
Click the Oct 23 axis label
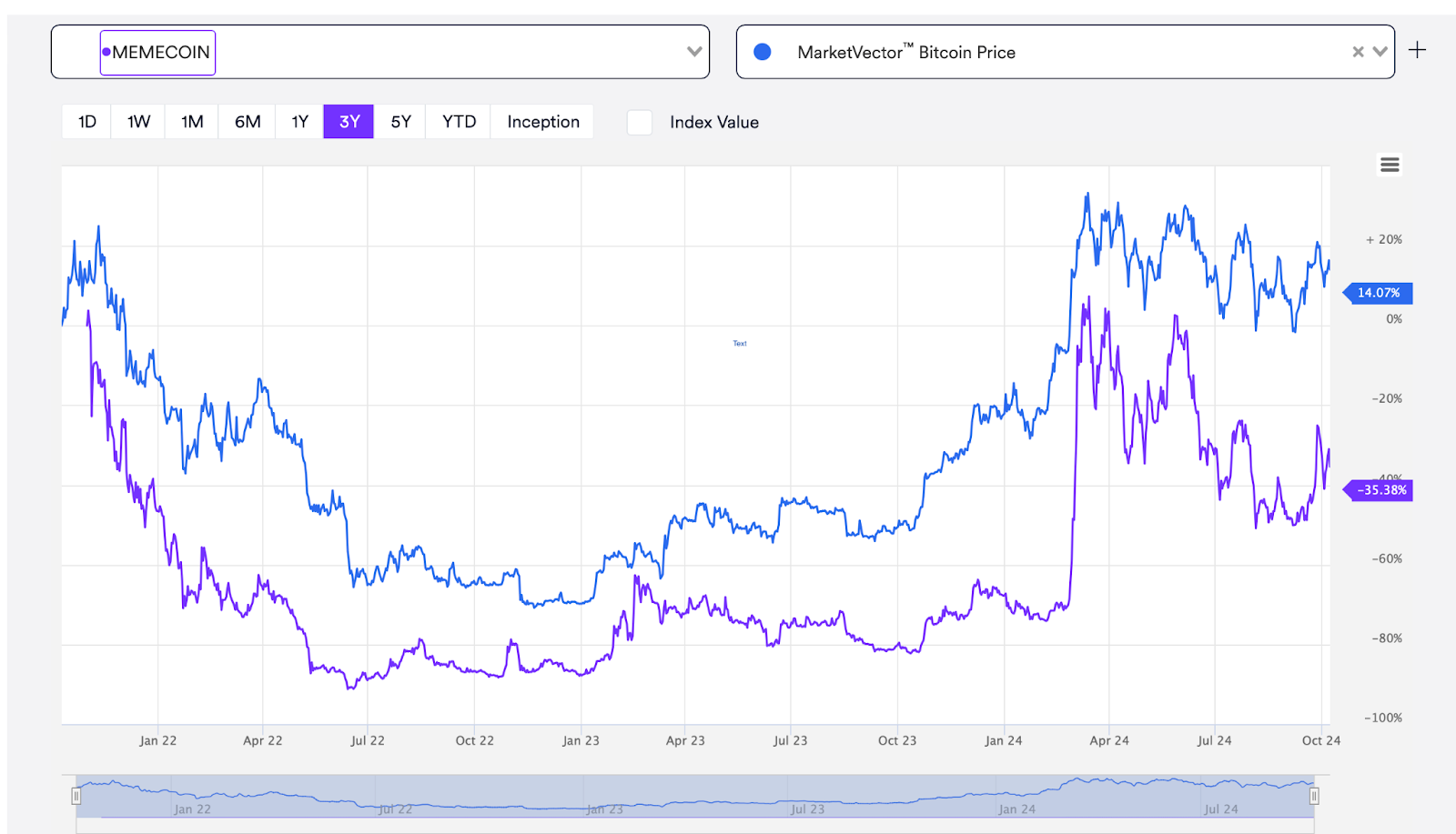tap(897, 740)
